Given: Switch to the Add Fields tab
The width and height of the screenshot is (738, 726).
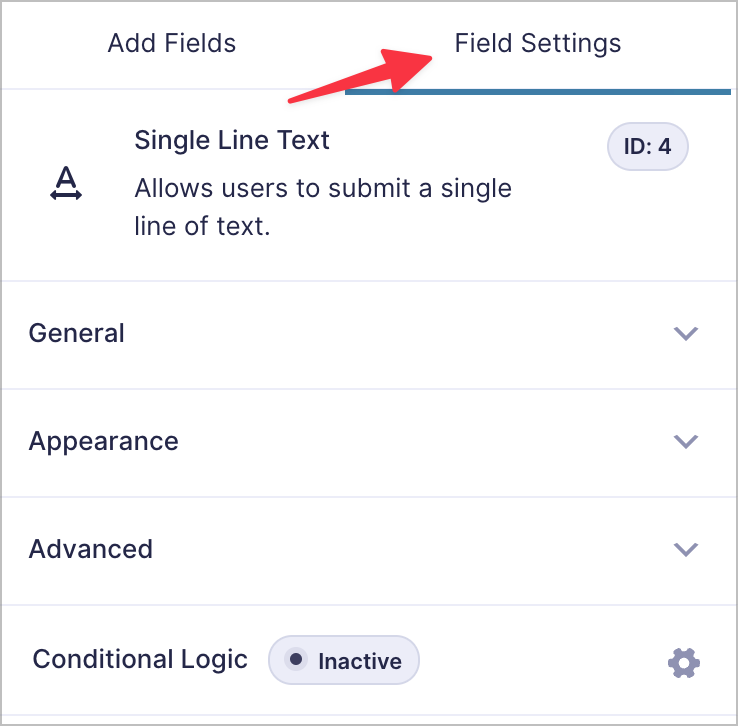Looking at the screenshot, I should click(172, 43).
